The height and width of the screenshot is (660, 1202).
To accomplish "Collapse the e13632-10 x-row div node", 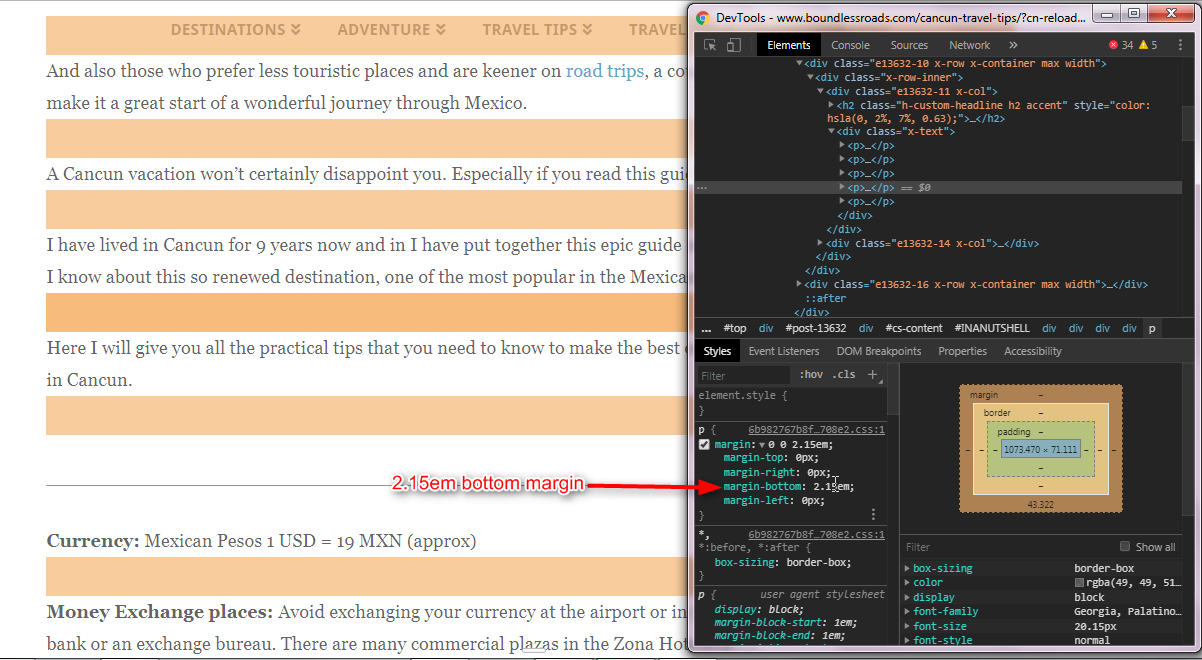I will click(799, 63).
